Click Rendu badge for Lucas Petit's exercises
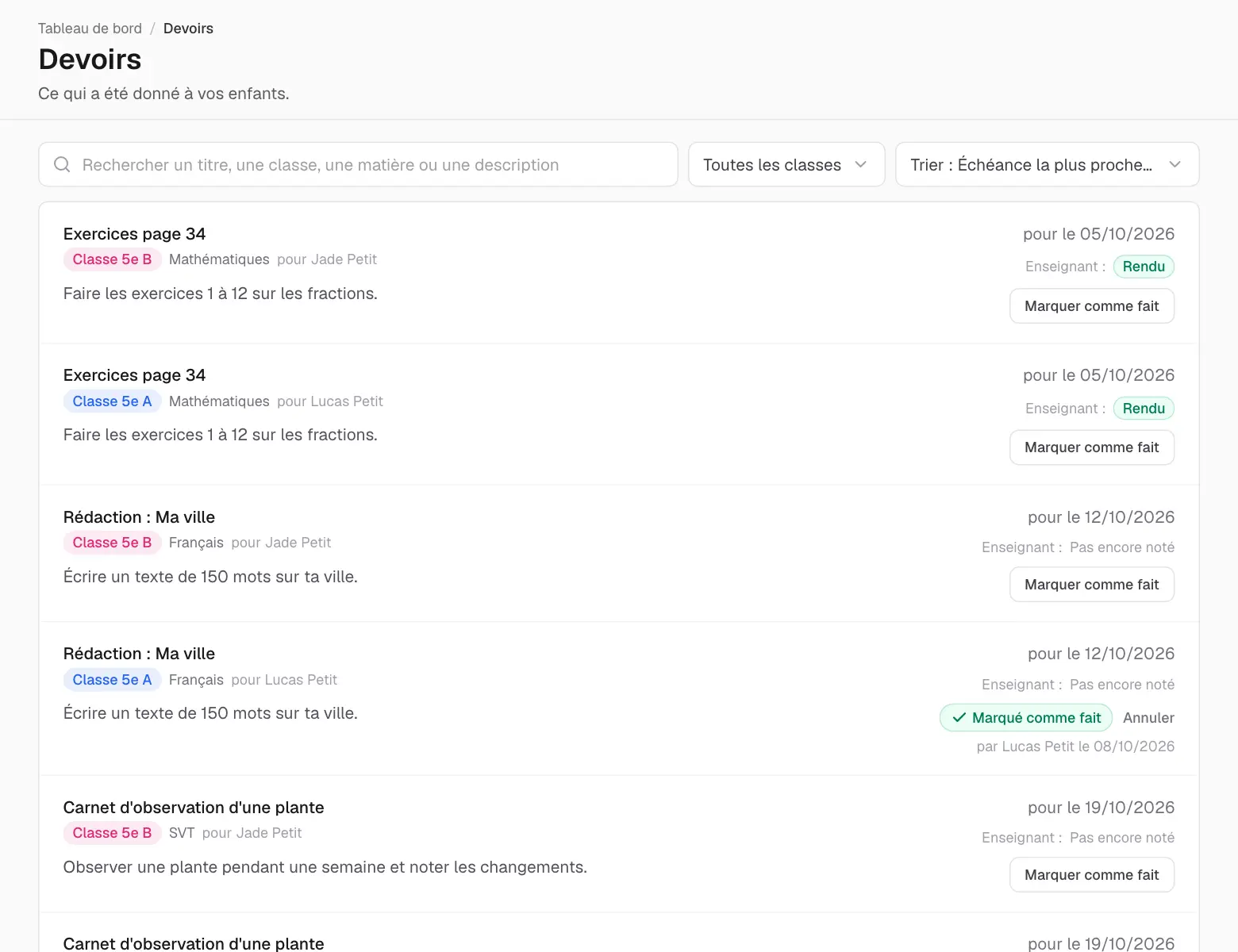 [1144, 409]
